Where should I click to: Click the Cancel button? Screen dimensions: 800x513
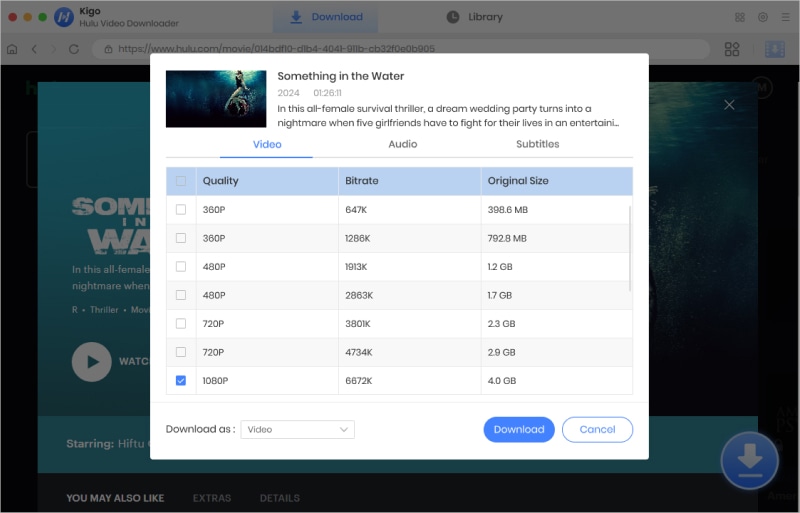coord(597,429)
